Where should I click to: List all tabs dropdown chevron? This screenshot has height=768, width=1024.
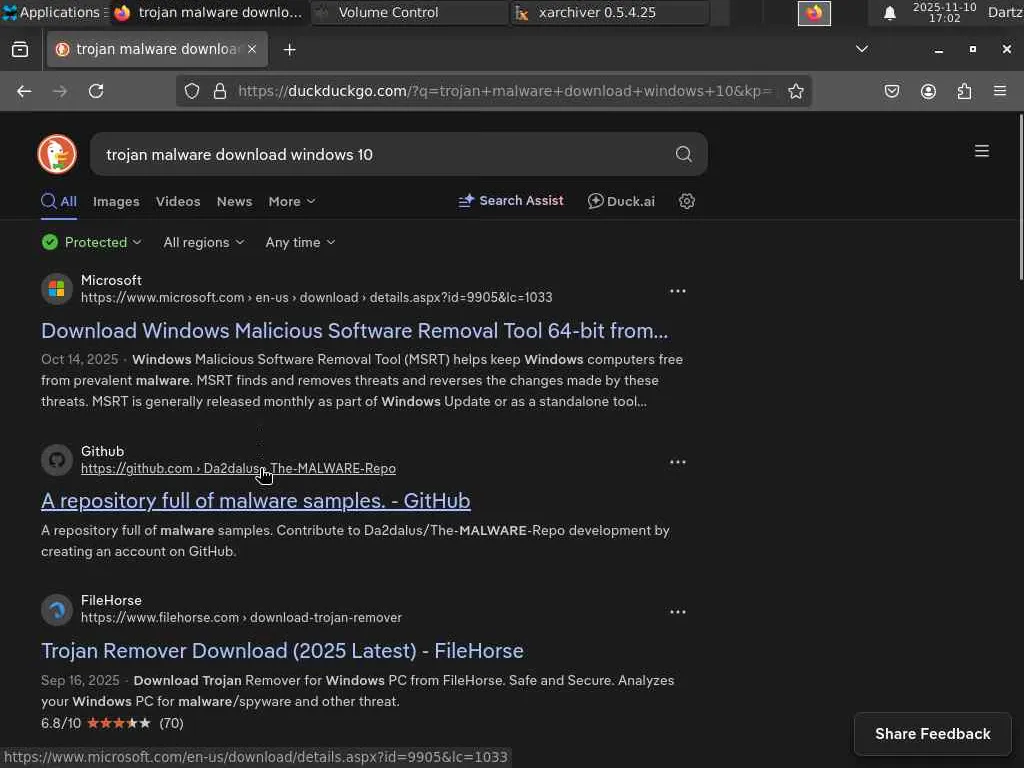[x=862, y=49]
